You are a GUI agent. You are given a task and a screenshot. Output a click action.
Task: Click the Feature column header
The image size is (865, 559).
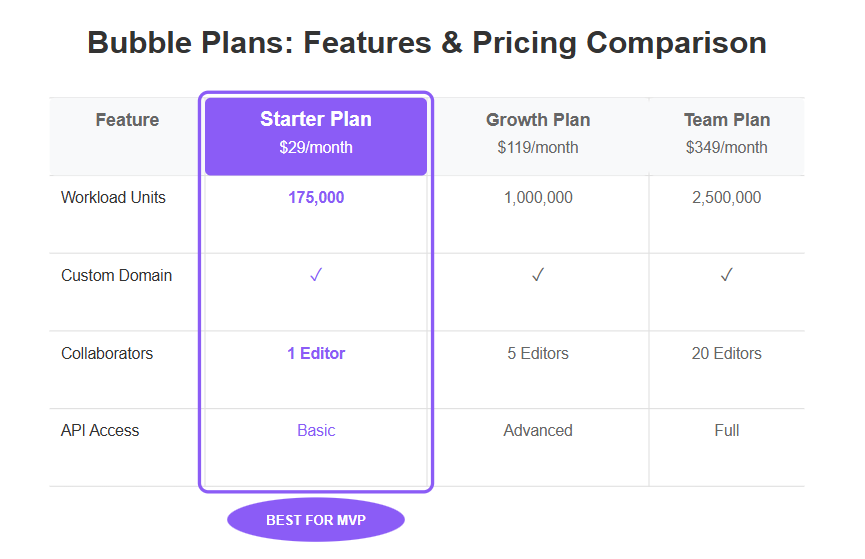[x=127, y=121]
